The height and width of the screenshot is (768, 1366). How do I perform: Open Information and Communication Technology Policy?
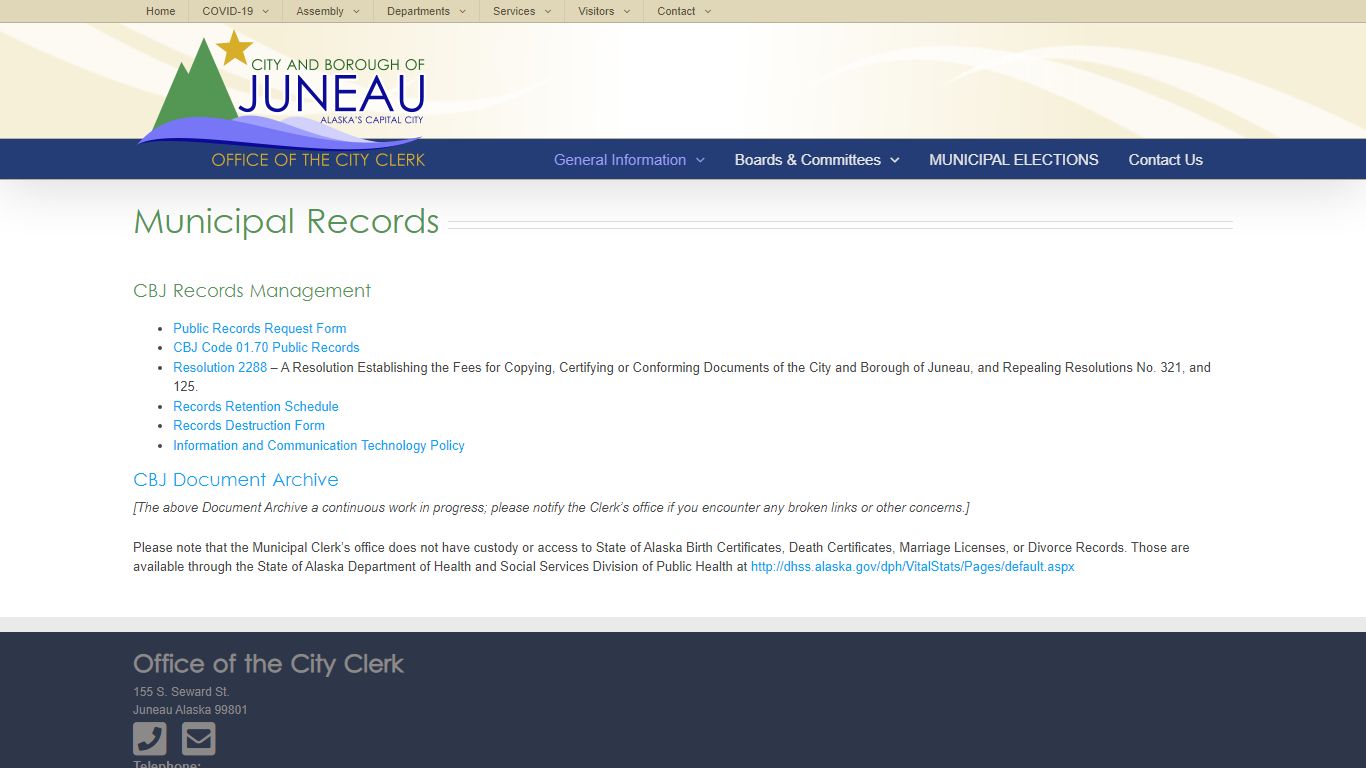tap(319, 445)
